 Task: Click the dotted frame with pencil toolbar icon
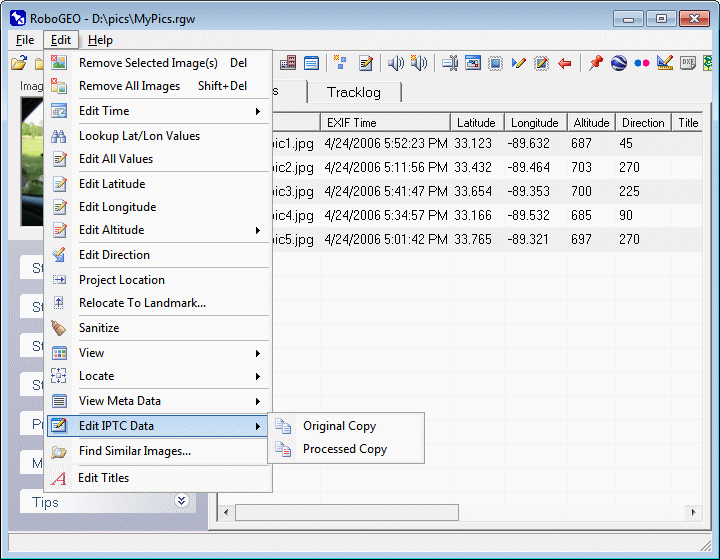542,63
